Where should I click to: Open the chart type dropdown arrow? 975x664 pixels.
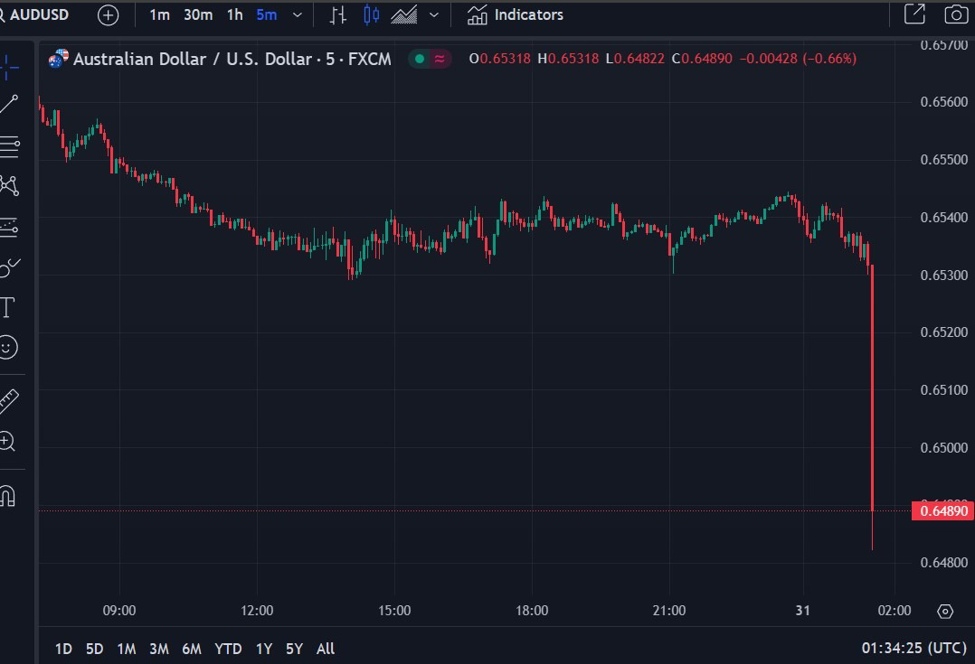[432, 15]
